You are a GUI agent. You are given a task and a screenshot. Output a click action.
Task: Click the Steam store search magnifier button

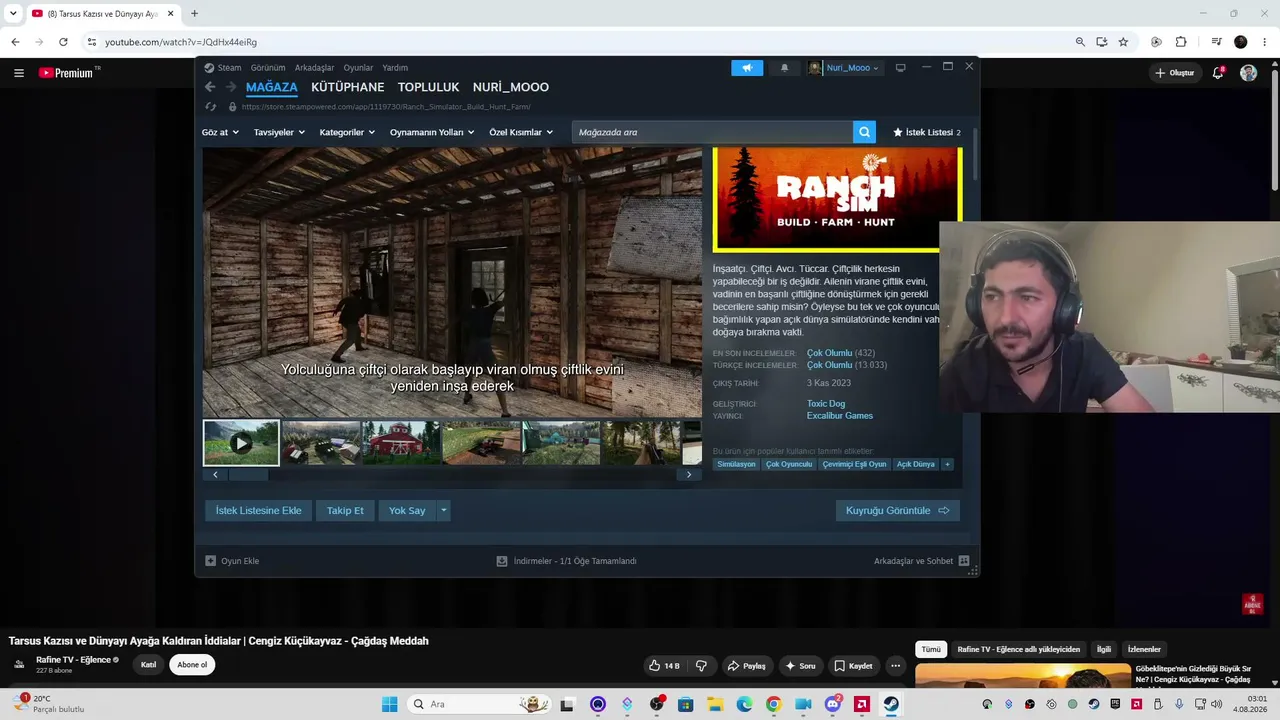pos(864,132)
